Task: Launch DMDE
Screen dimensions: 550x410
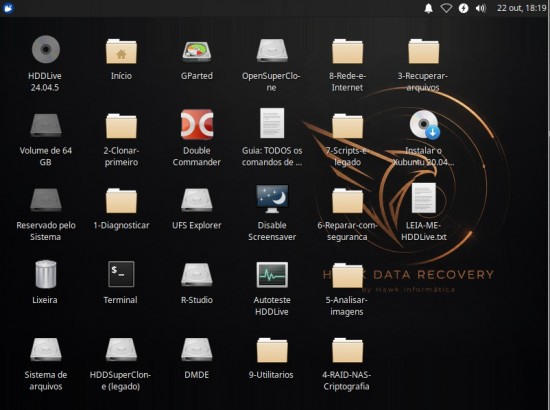Action: pyautogui.click(x=196, y=349)
